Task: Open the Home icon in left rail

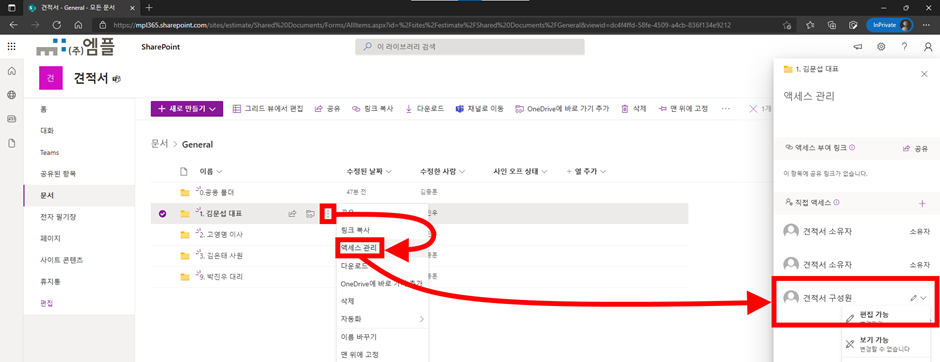Action: point(11,71)
